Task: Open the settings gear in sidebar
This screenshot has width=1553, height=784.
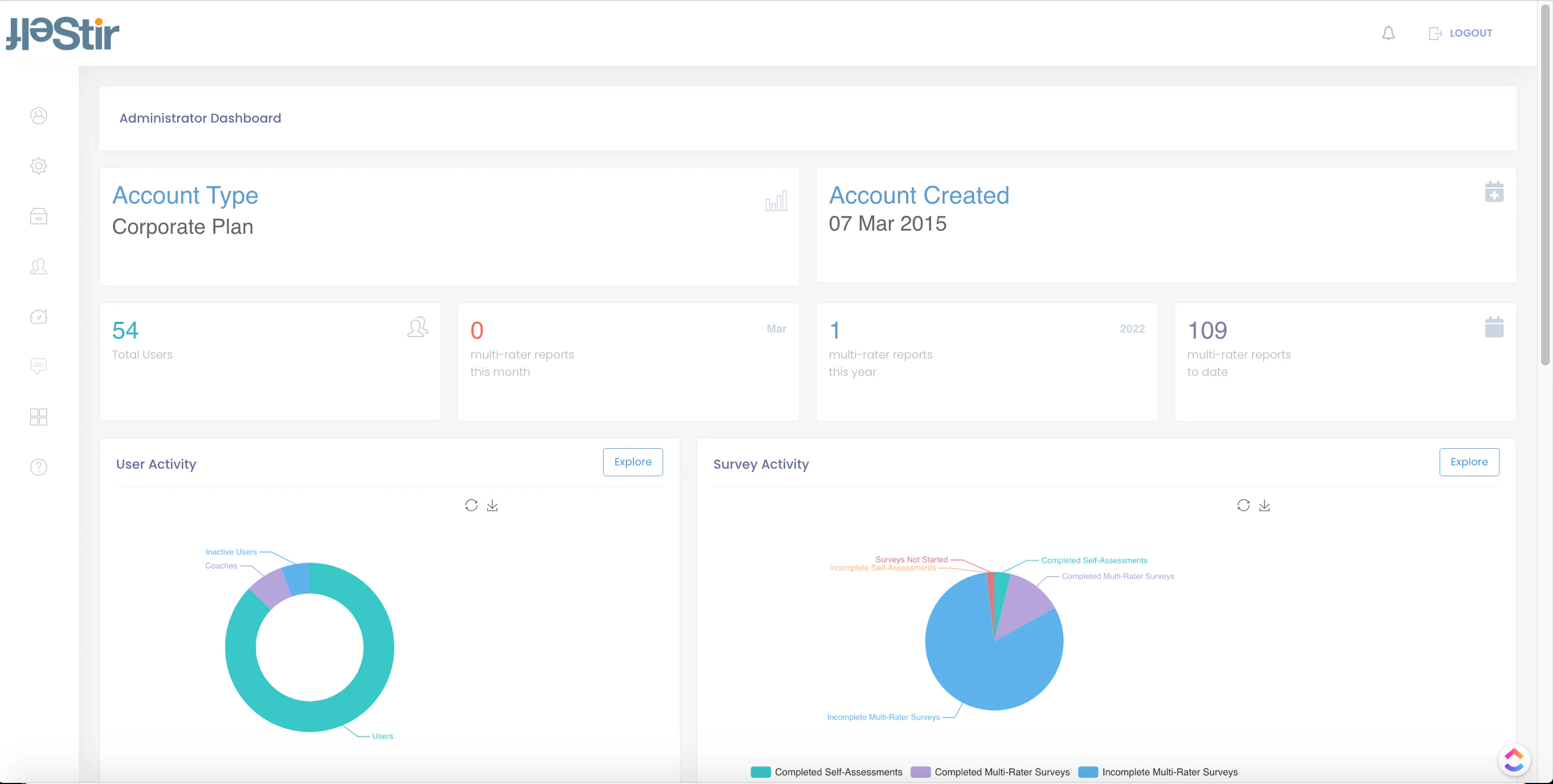Action: [38, 166]
